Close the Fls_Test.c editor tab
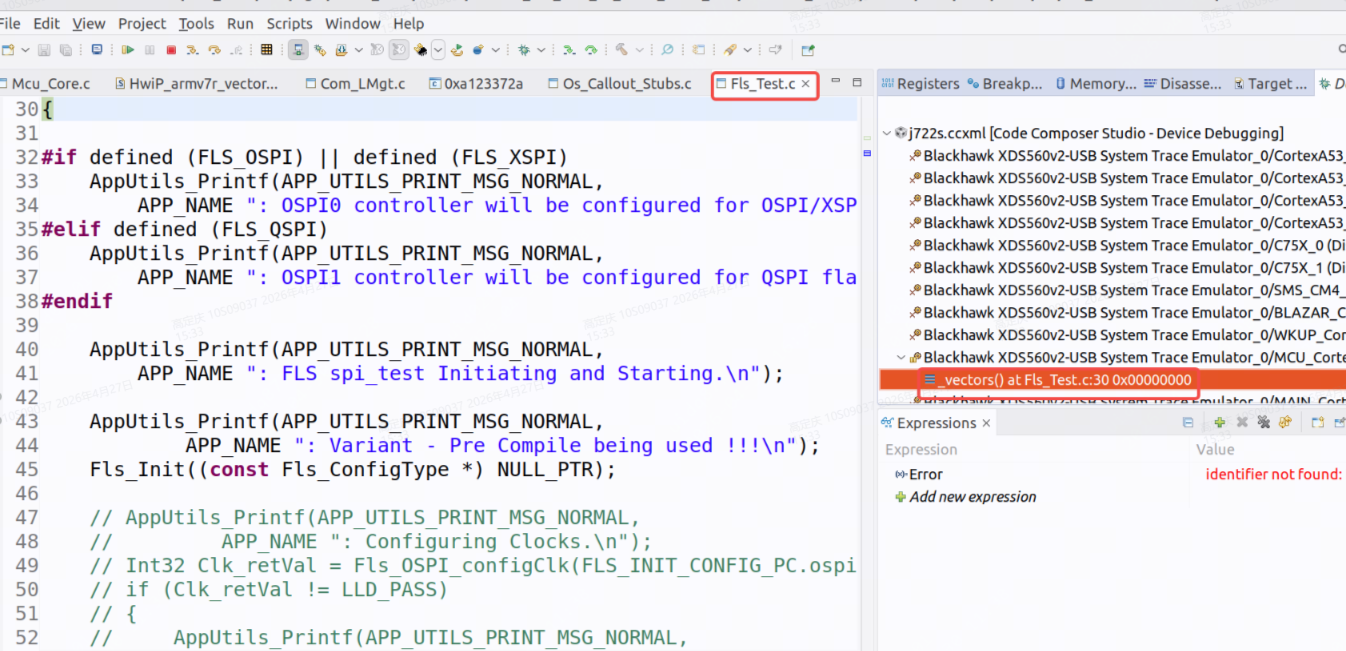The image size is (1346, 651). 806,84
